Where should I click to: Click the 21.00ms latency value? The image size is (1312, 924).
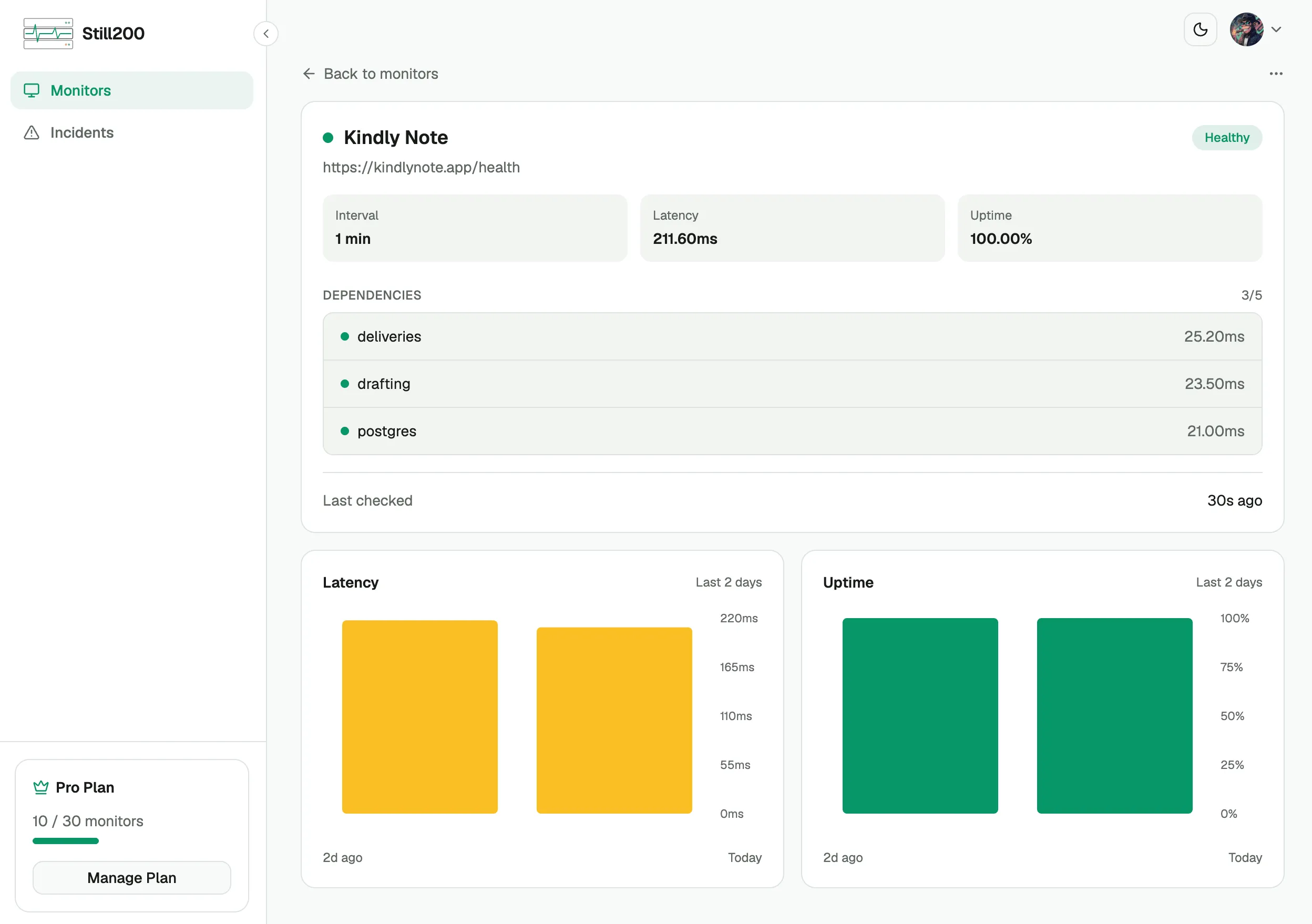[x=1215, y=432]
